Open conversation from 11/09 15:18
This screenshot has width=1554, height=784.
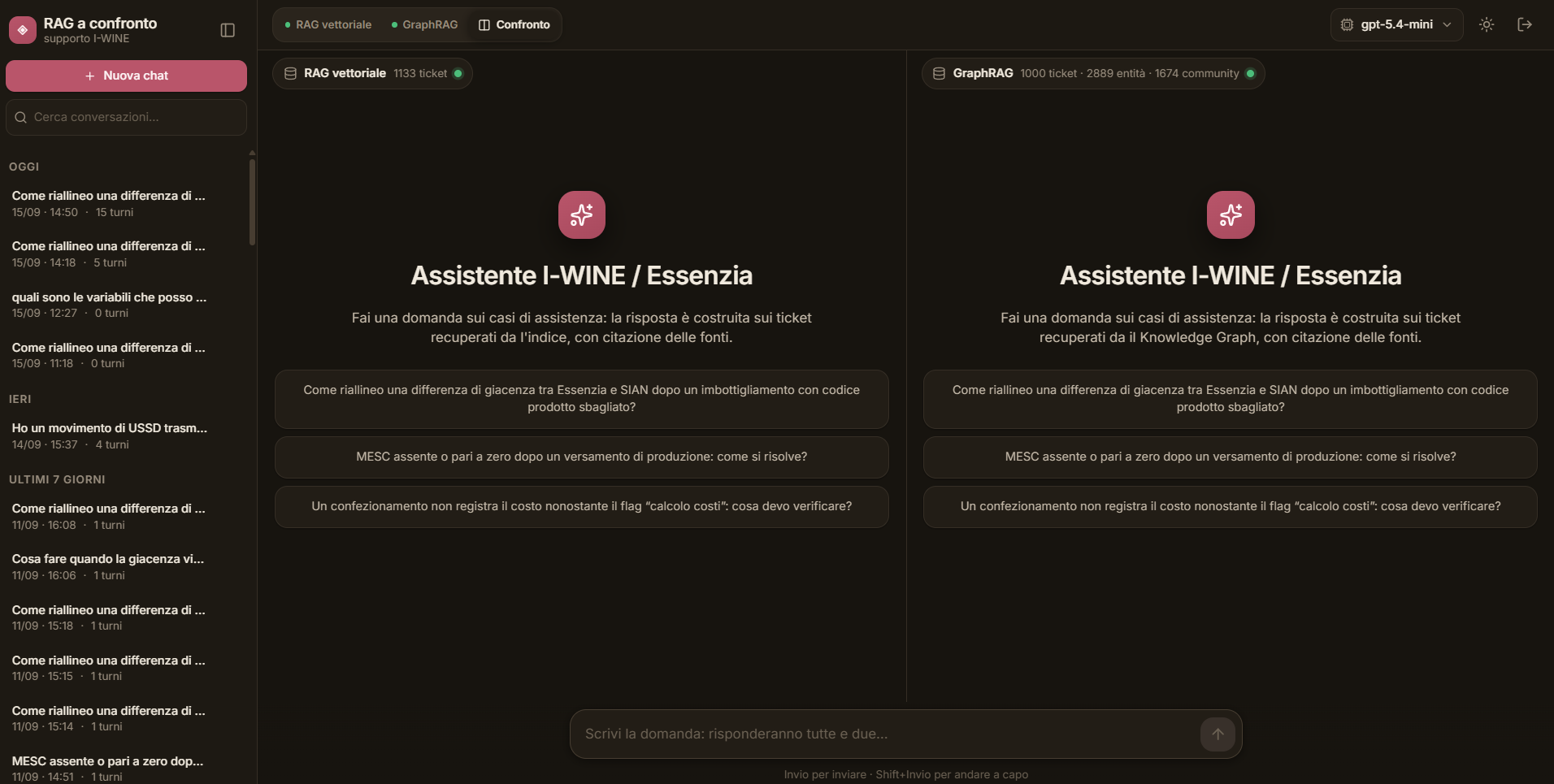point(124,617)
